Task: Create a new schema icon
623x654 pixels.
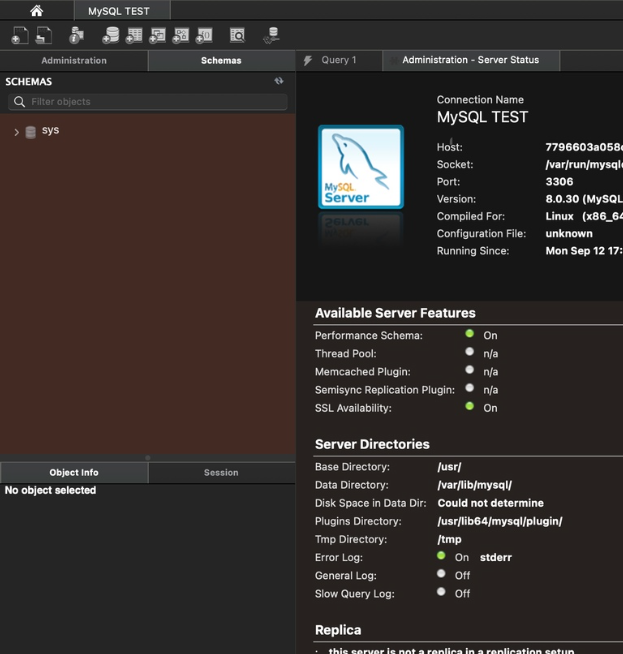Action: 110,36
